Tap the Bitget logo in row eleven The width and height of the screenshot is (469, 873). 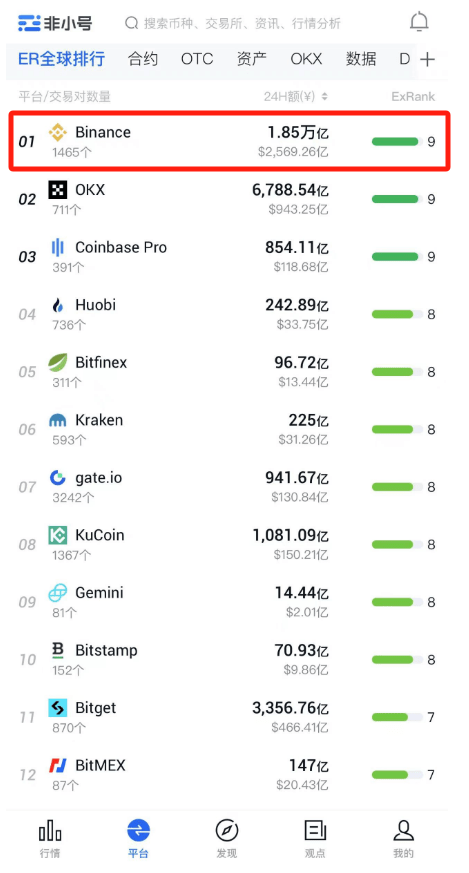point(58,708)
